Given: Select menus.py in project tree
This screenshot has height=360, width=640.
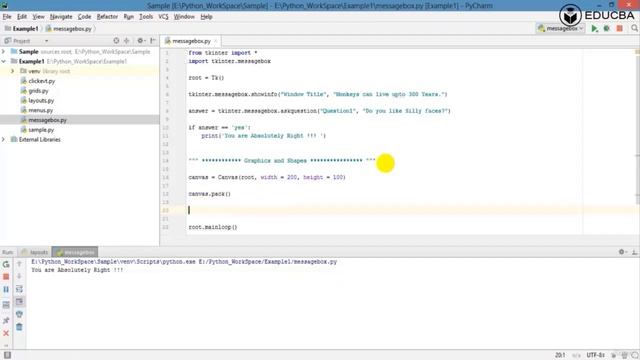Looking at the screenshot, I should point(40,110).
